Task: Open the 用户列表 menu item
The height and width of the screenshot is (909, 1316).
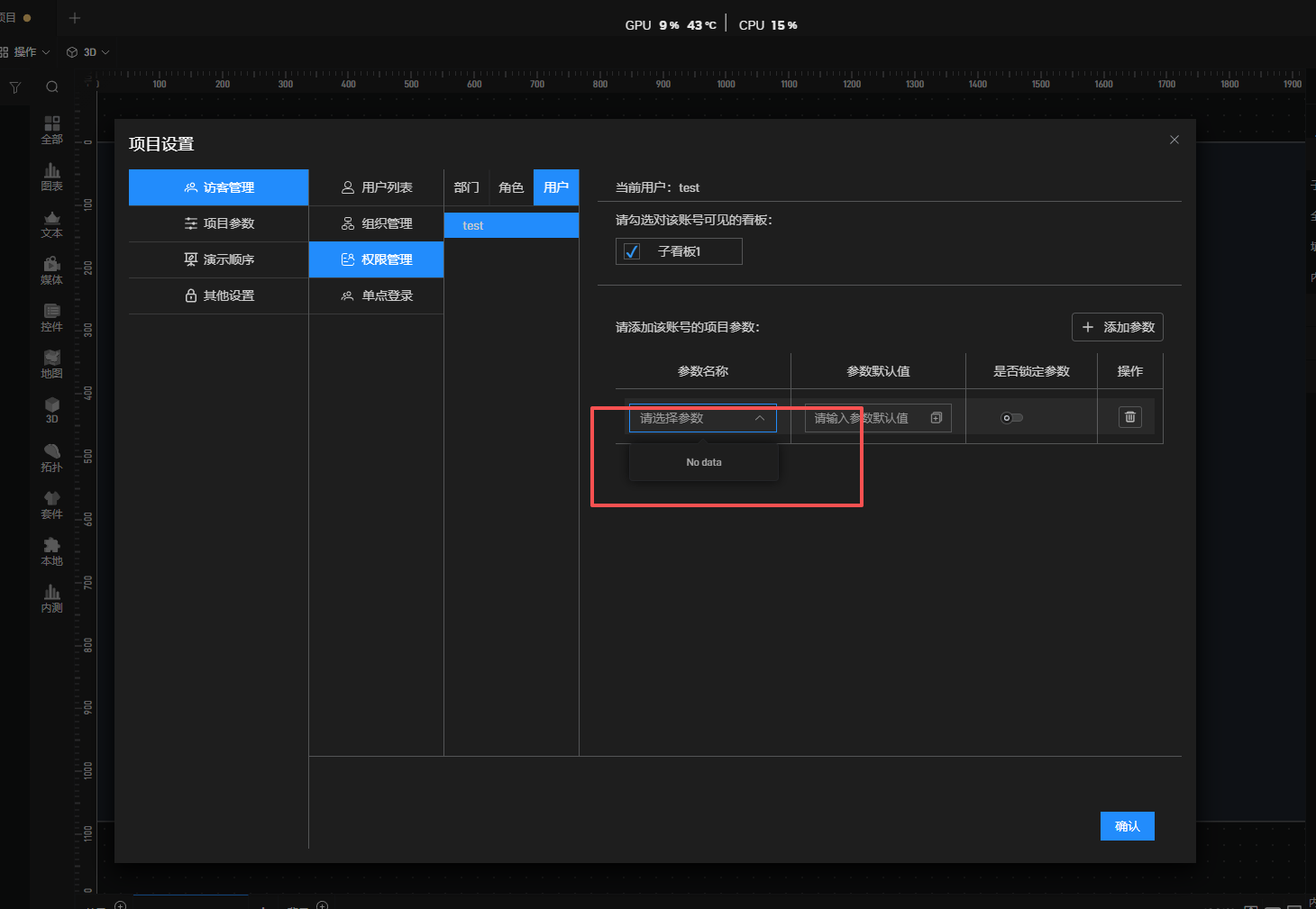Action: pos(377,187)
